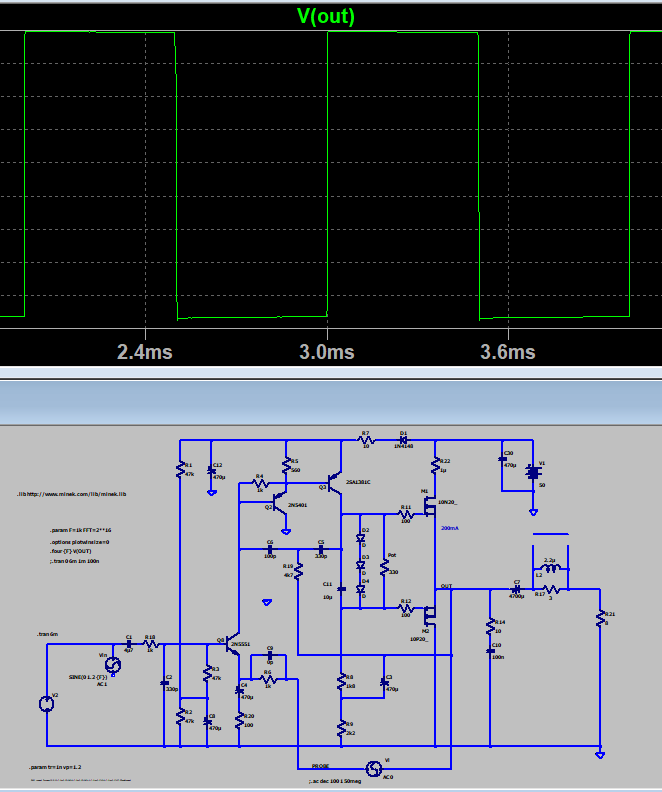Select resistor R5 560

[286, 465]
